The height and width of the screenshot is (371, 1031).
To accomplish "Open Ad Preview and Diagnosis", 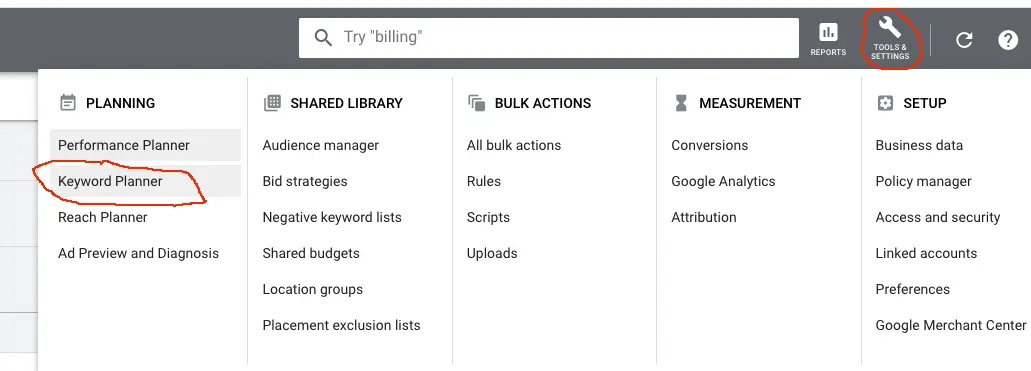I will (x=138, y=253).
